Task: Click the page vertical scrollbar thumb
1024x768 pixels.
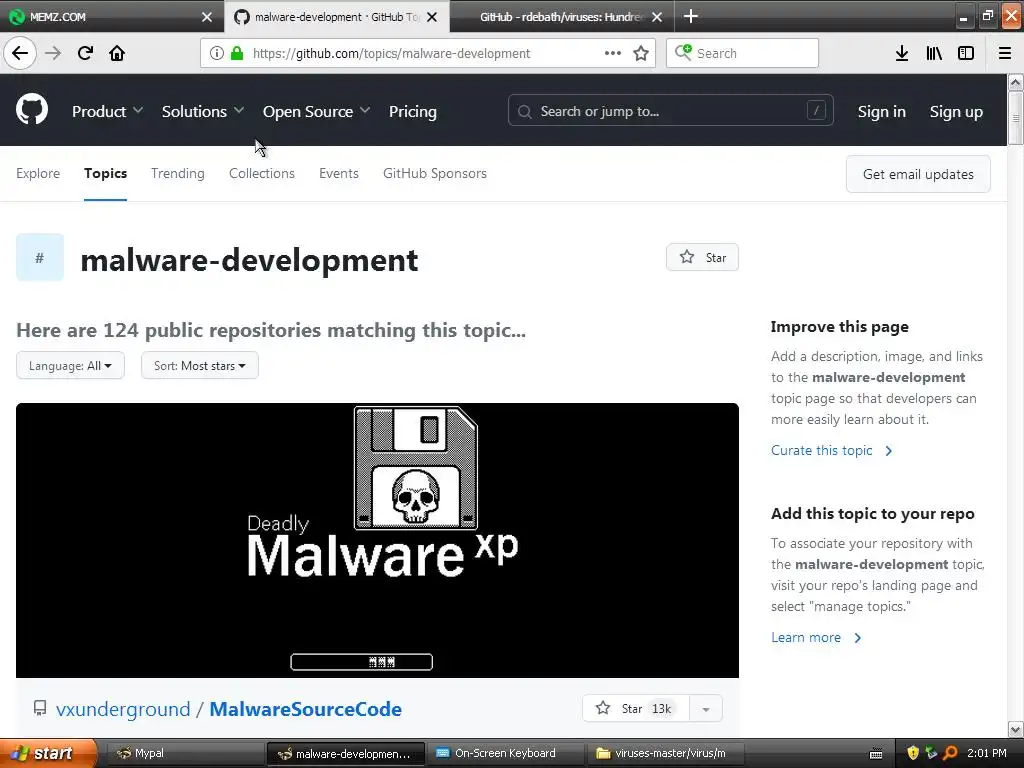Action: tap(1015, 118)
